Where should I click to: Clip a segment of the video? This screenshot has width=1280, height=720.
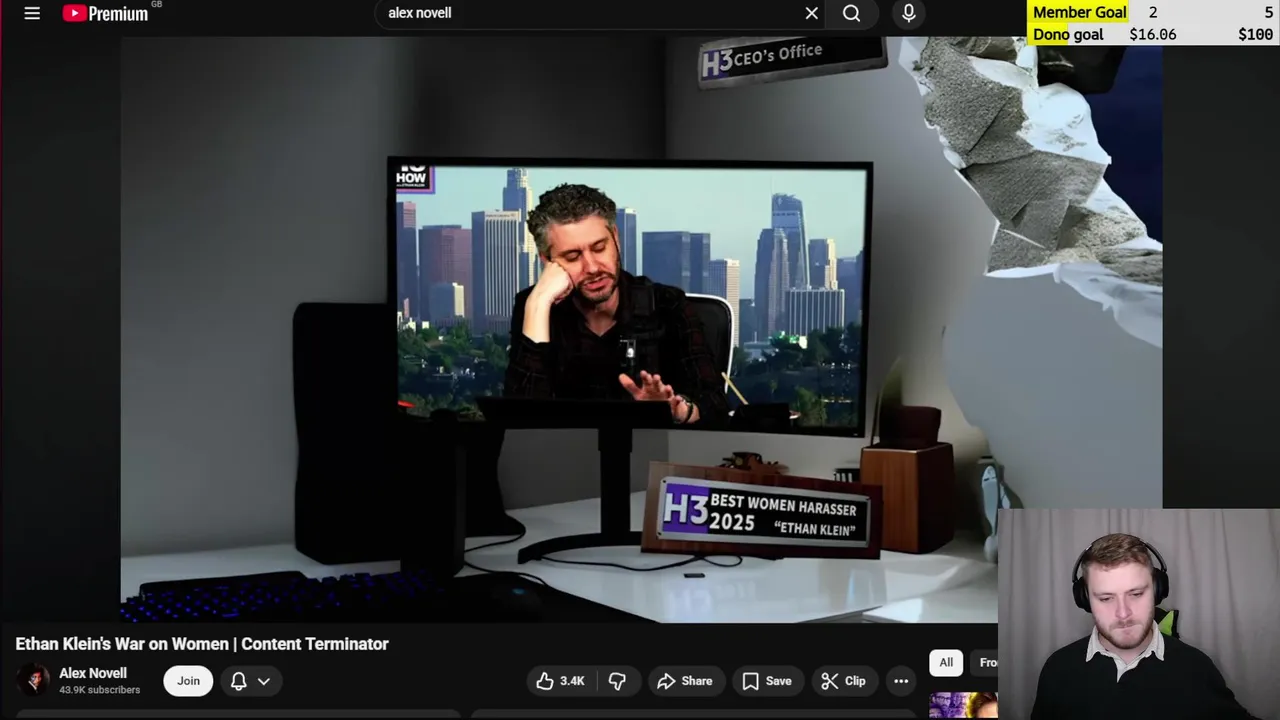843,681
